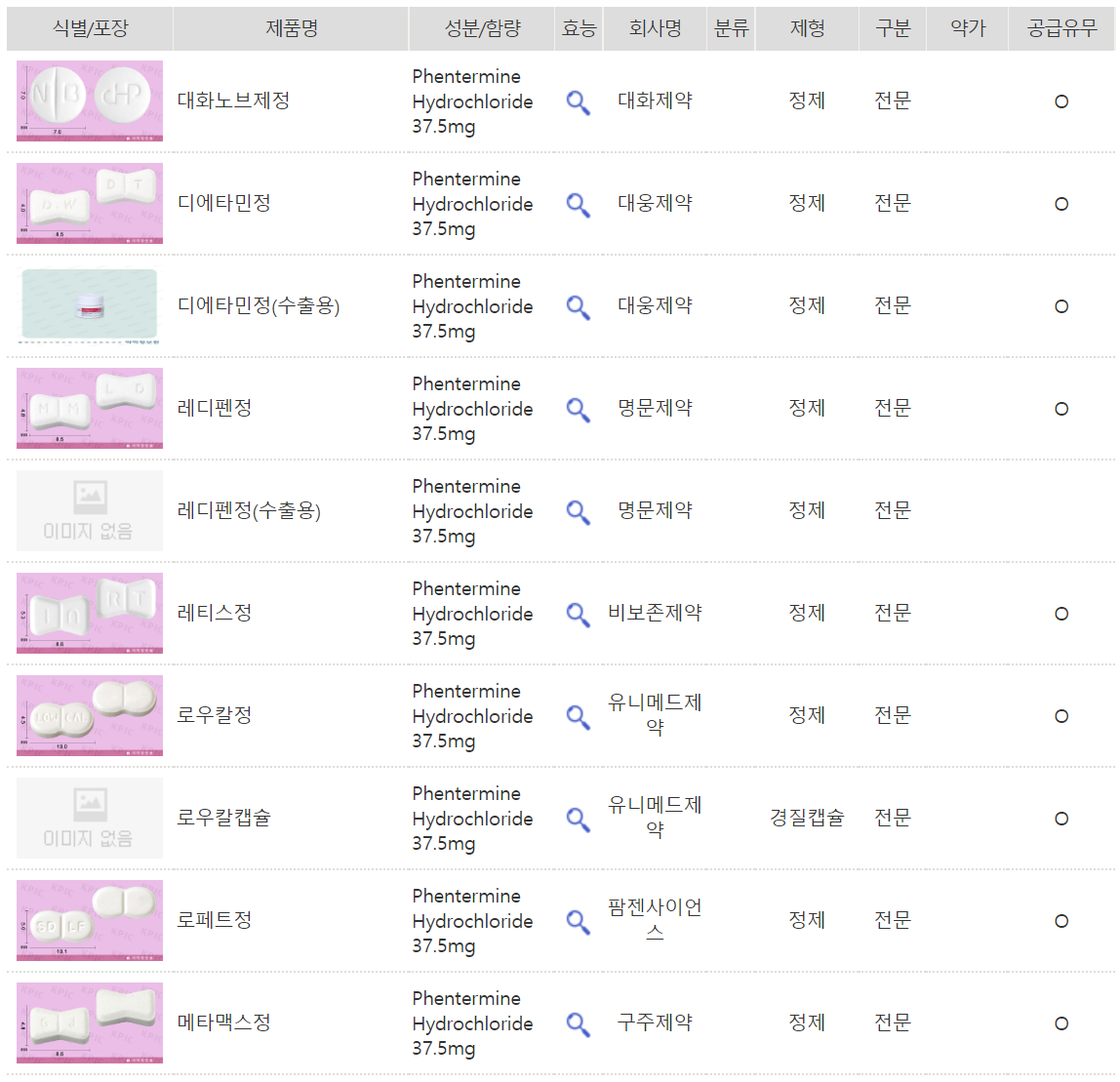The height and width of the screenshot is (1082, 1120).
Task: Click the no-image placeholder for 로우칼캡슐
Action: pyautogui.click(x=90, y=818)
